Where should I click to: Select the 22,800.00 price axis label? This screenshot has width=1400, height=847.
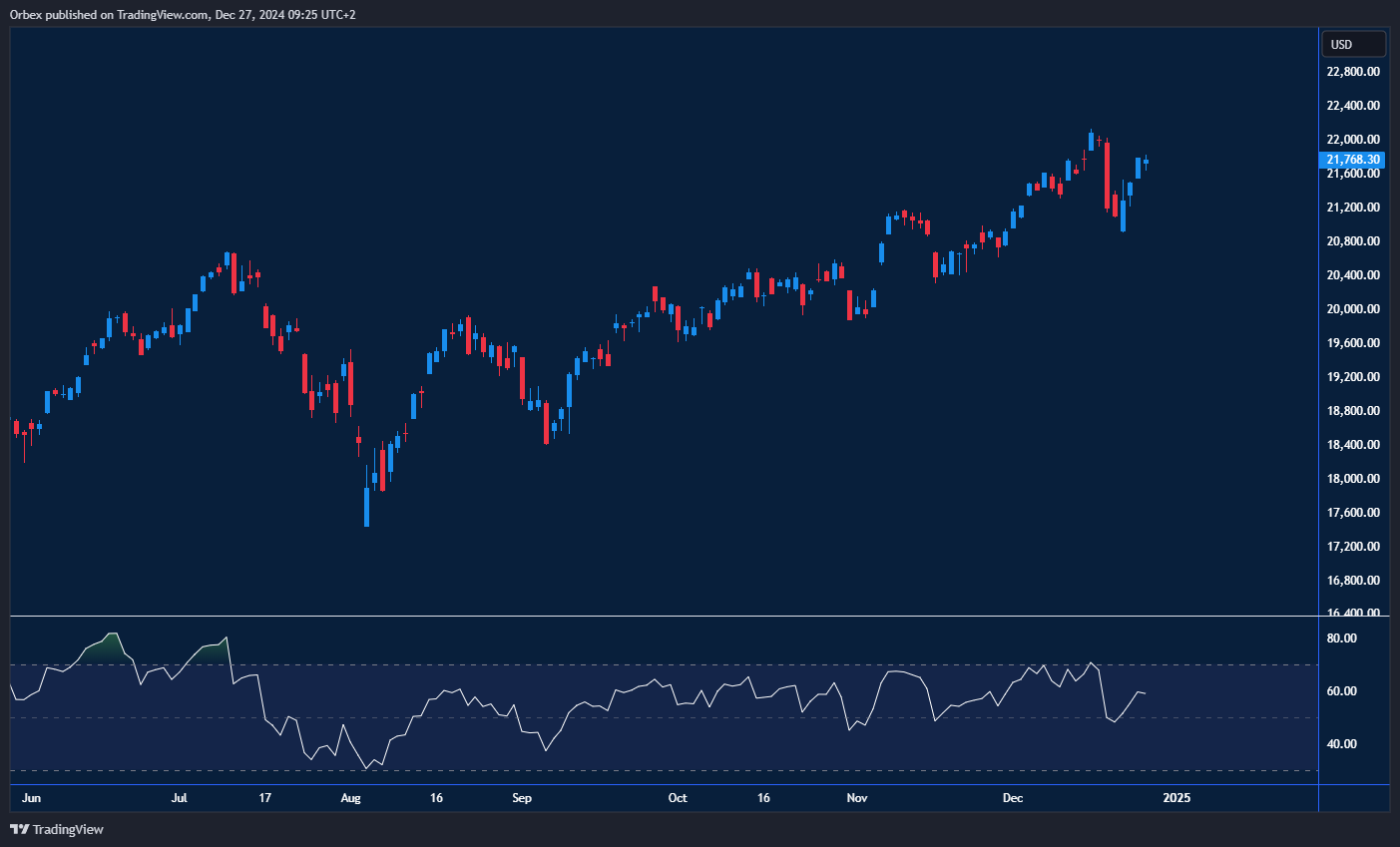1353,72
